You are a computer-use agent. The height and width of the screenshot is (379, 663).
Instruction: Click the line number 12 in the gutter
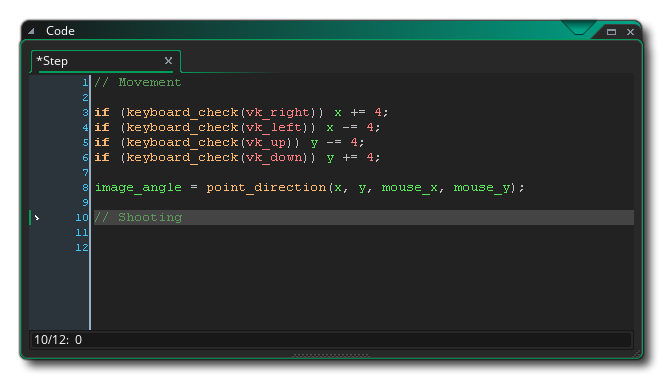point(82,248)
